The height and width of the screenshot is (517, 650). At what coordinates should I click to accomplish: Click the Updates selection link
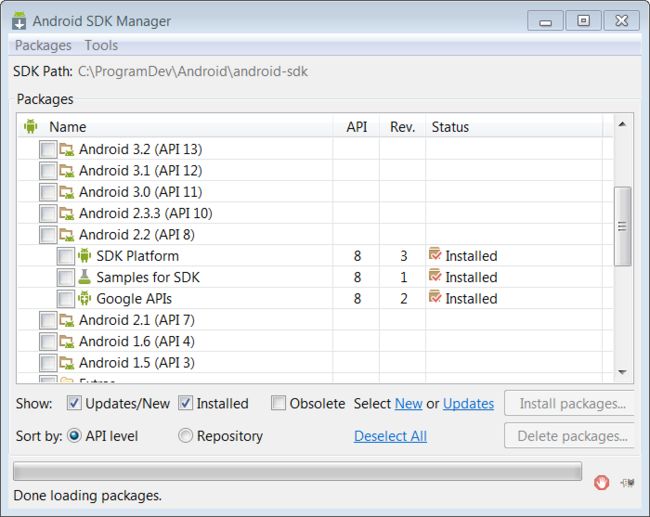tap(468, 403)
